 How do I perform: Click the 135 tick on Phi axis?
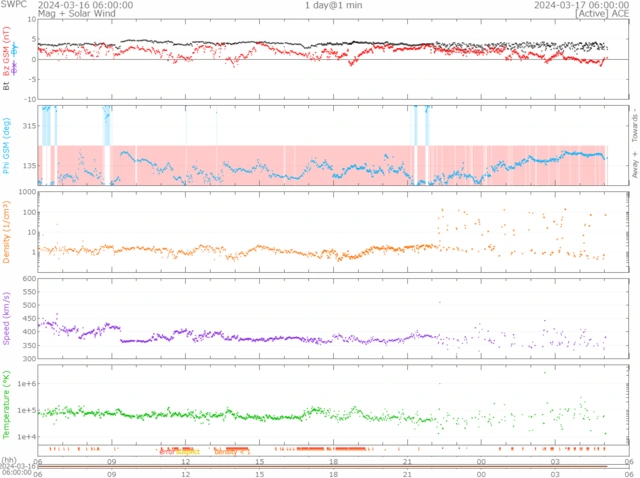29,165
